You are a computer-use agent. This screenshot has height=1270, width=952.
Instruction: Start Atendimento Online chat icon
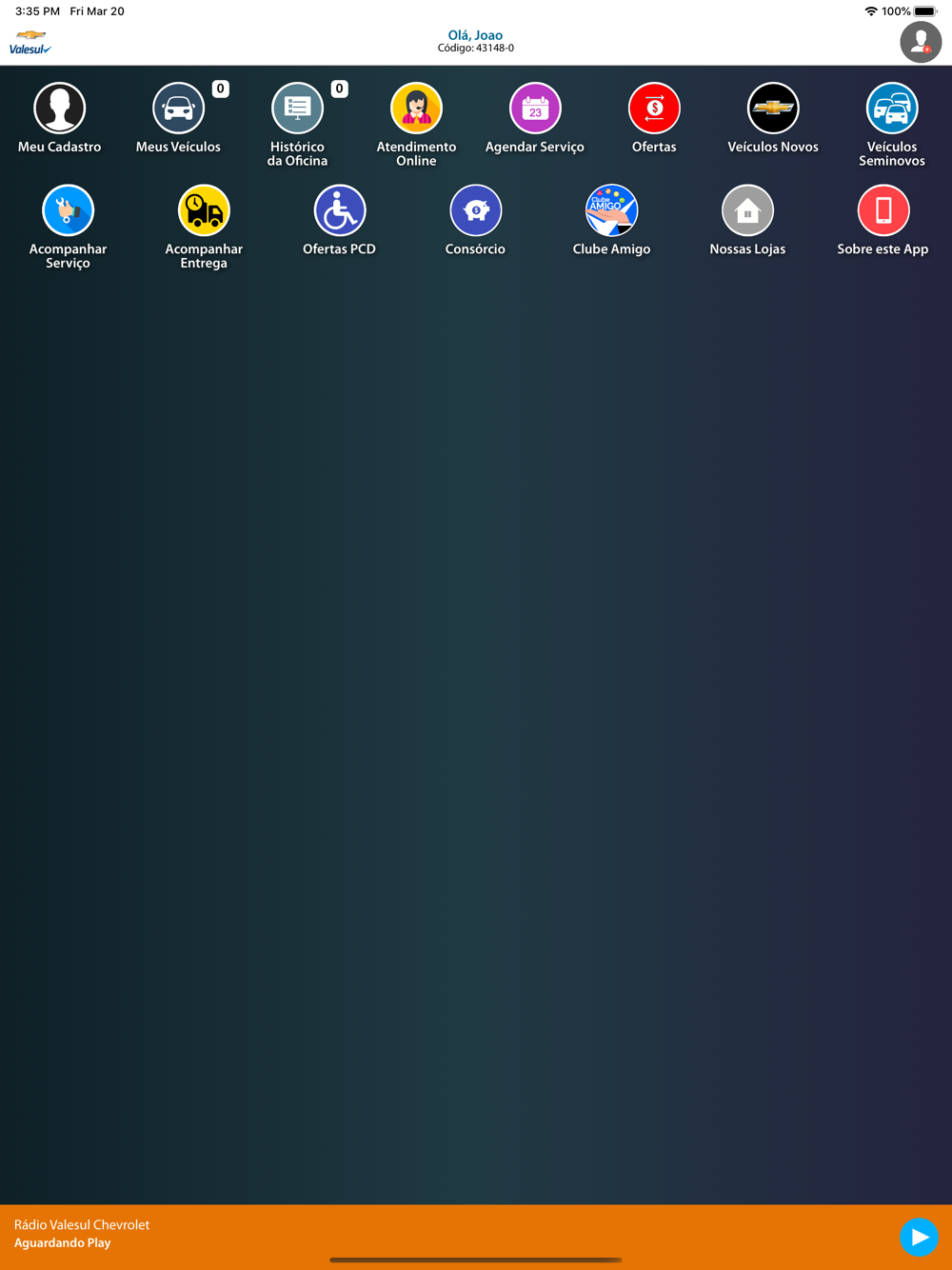(x=416, y=108)
